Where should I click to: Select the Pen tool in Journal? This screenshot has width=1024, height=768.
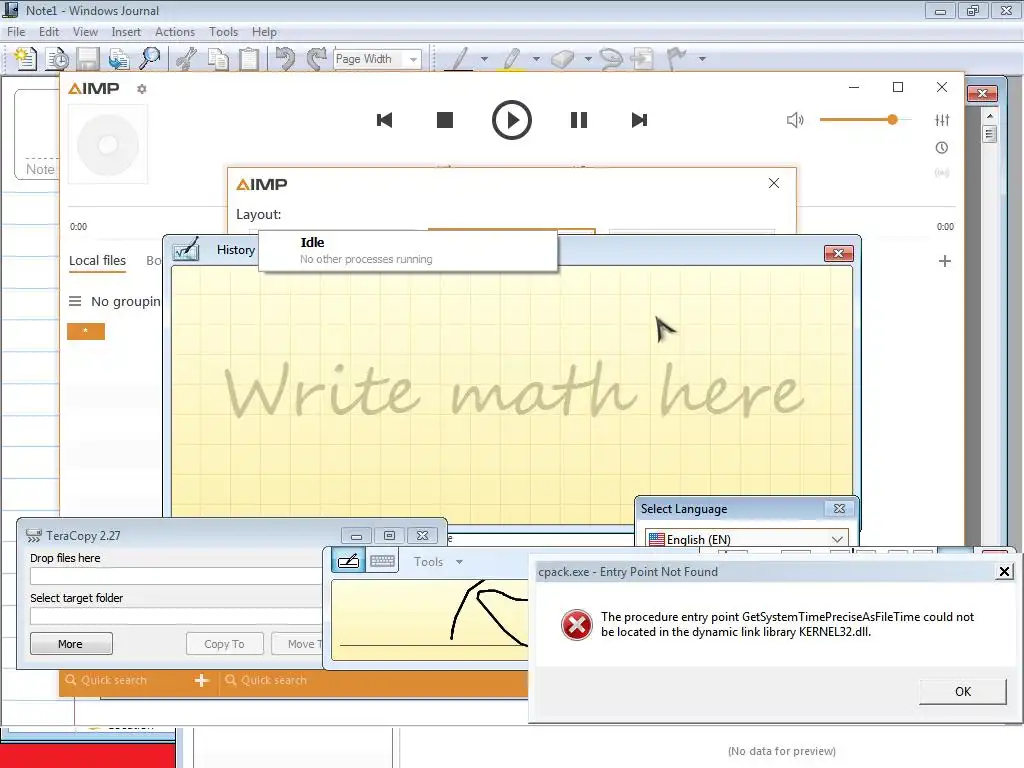pyautogui.click(x=460, y=59)
